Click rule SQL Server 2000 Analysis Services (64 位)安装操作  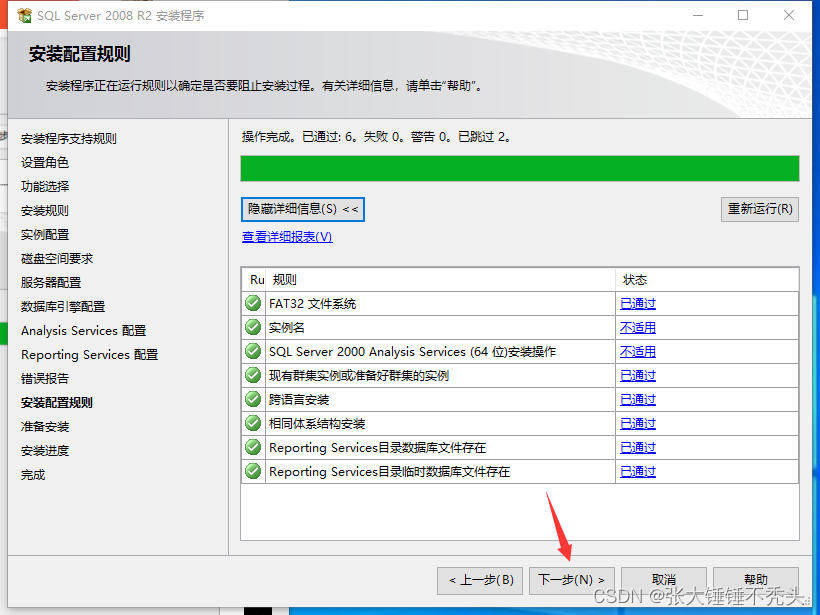pyautogui.click(x=412, y=352)
